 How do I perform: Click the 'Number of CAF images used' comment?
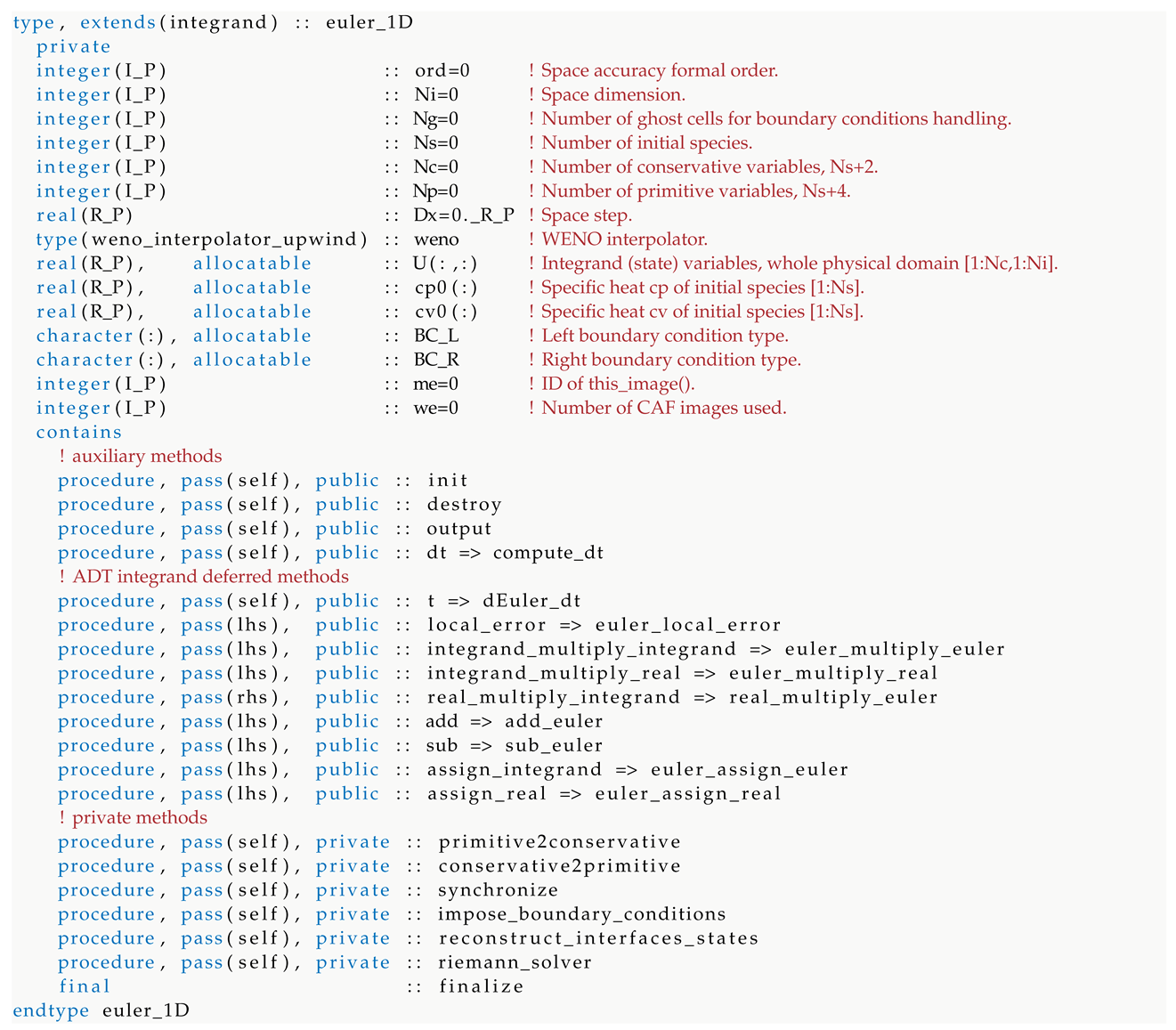(x=663, y=408)
